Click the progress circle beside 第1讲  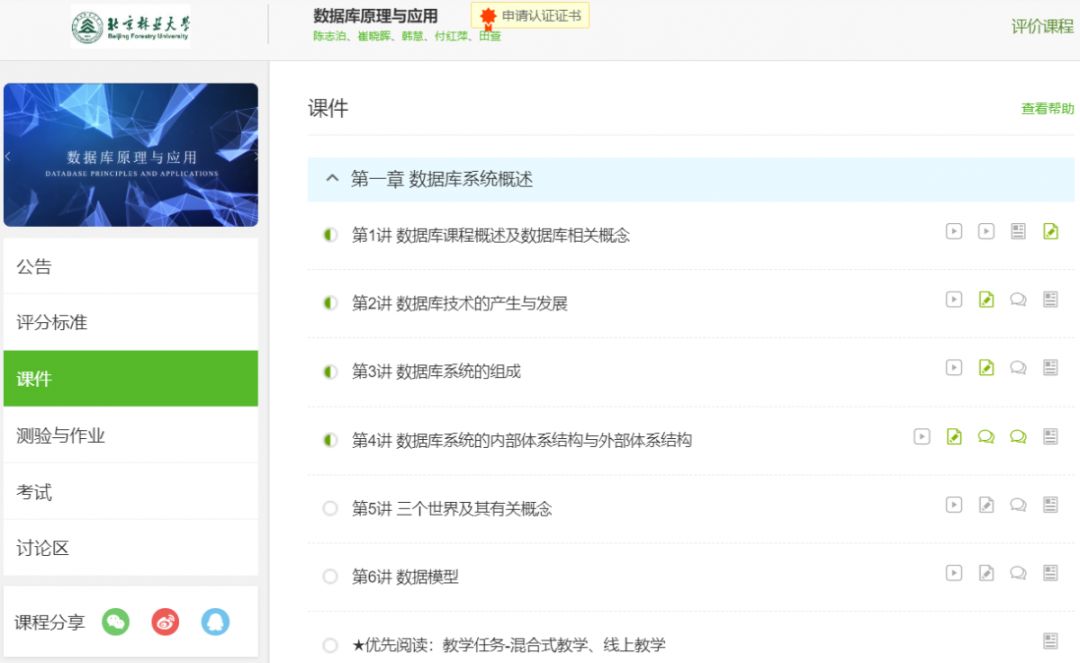[330, 231]
